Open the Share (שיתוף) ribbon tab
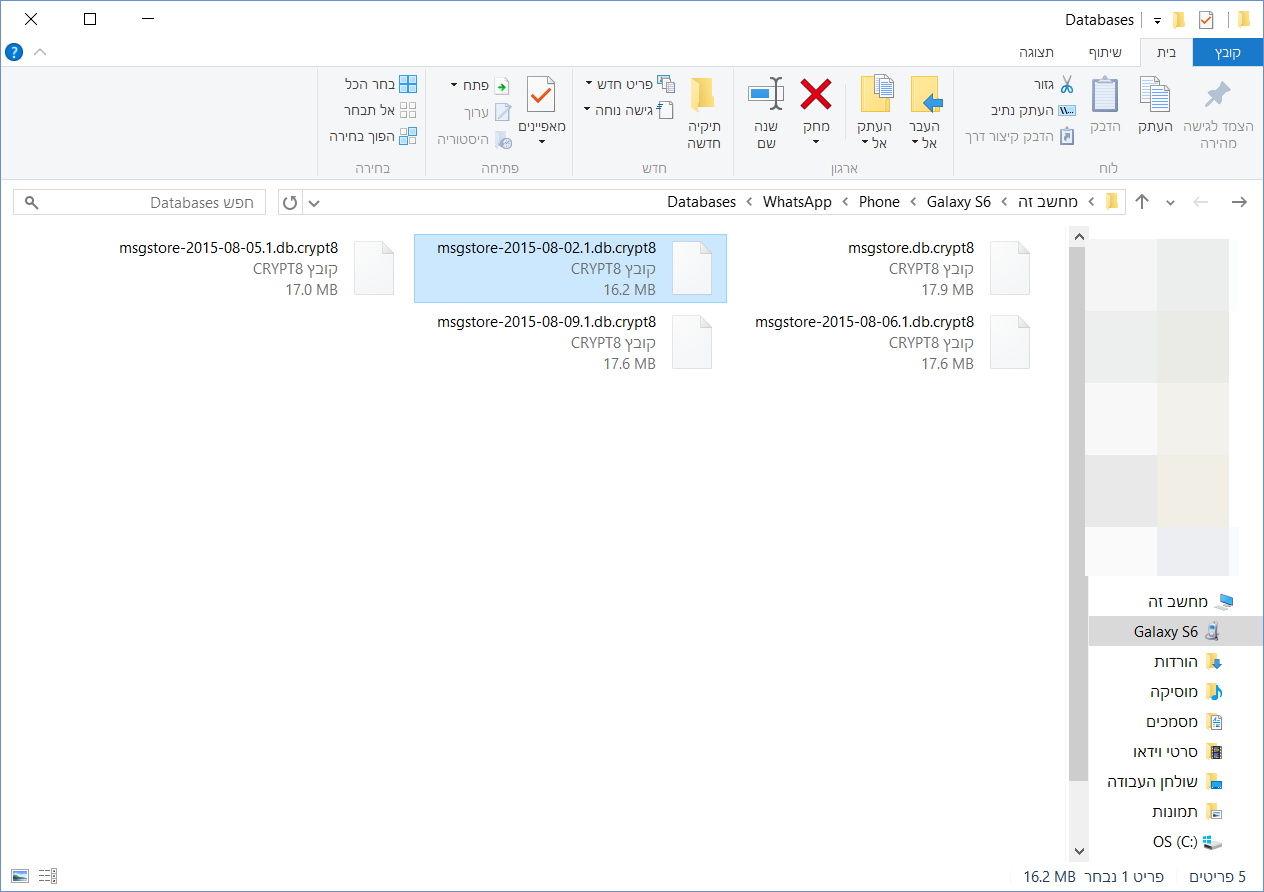 [1105, 52]
